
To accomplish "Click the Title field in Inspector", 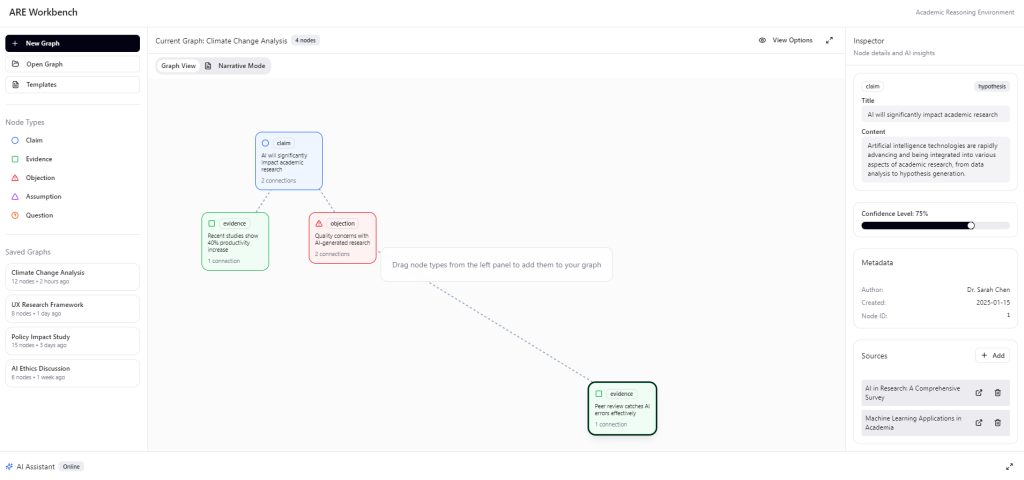I will click(935, 115).
